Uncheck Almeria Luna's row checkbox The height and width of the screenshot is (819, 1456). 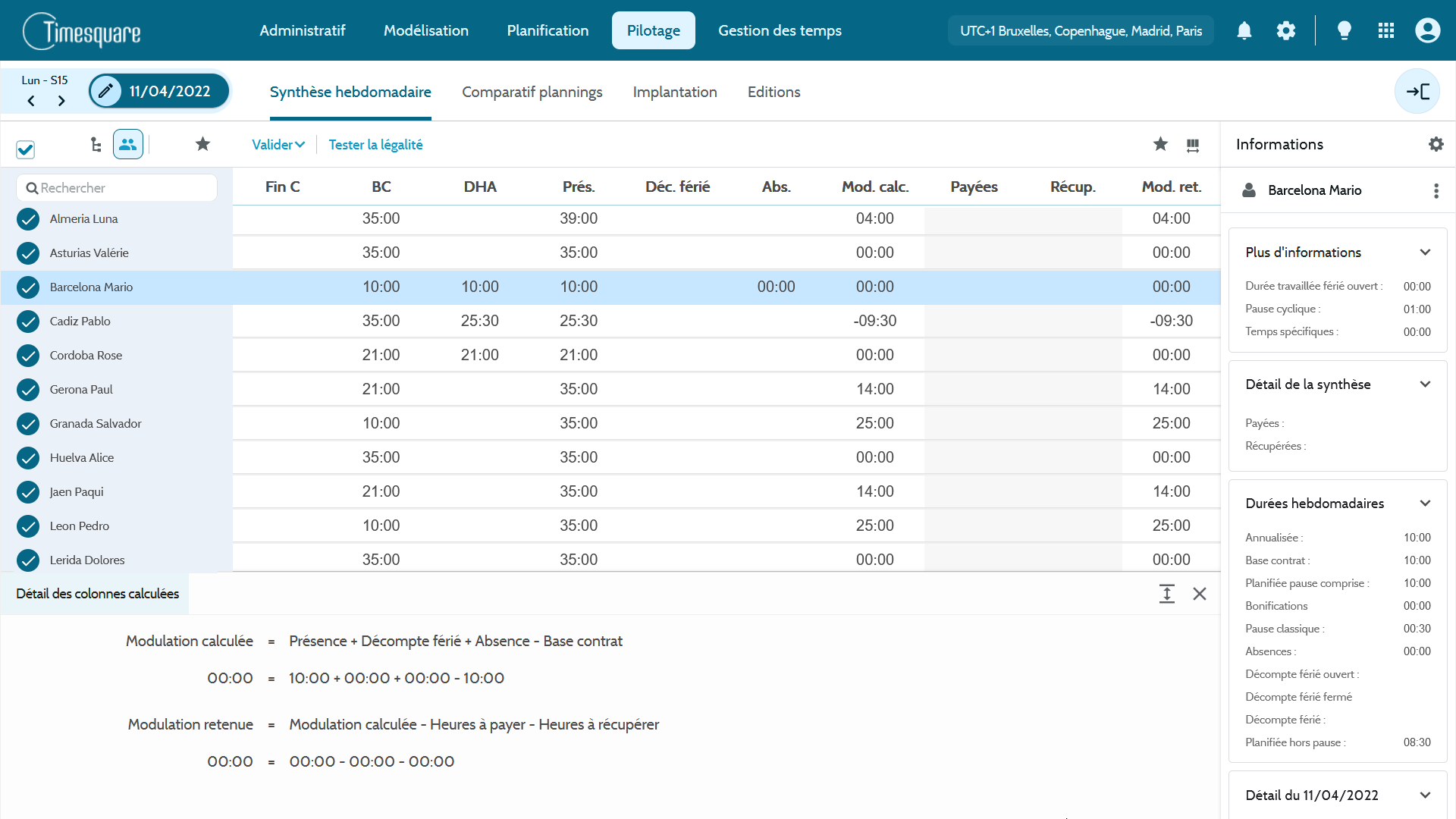pos(28,219)
